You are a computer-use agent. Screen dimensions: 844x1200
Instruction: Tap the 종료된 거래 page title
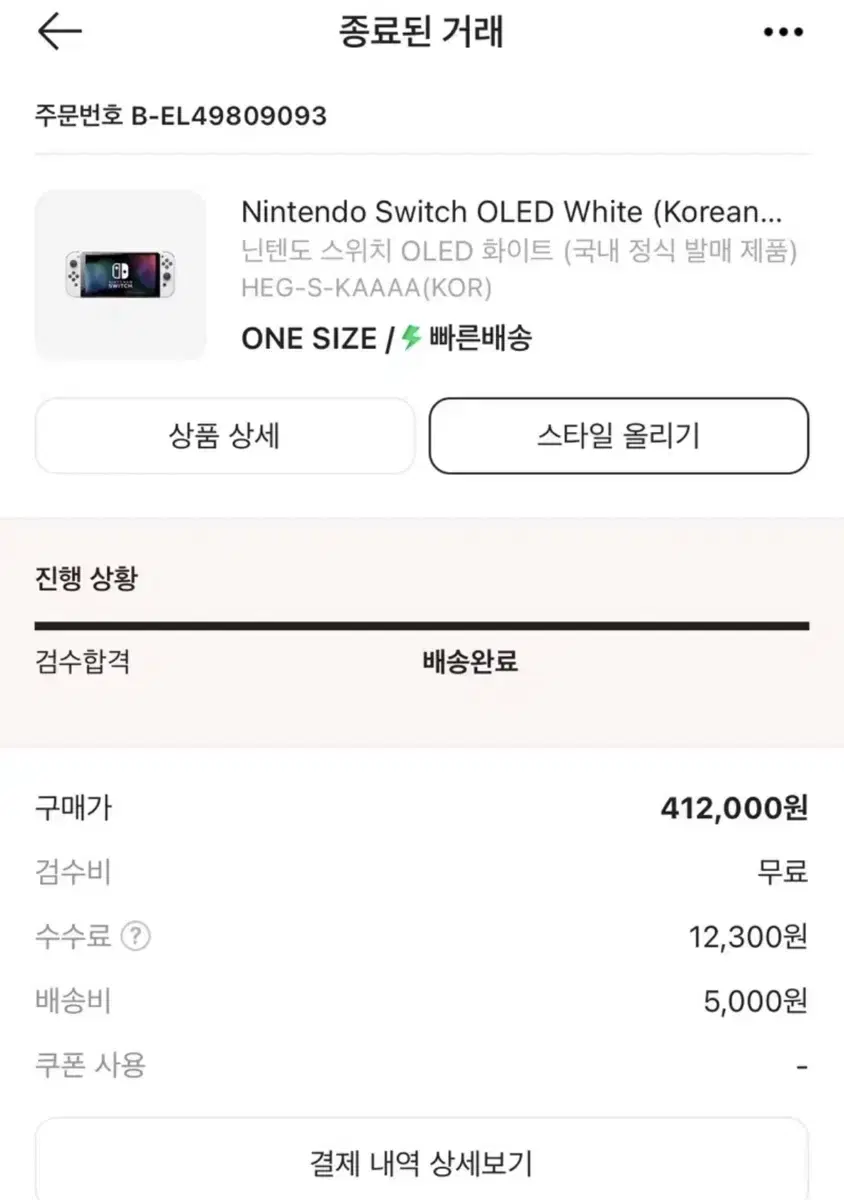(421, 32)
